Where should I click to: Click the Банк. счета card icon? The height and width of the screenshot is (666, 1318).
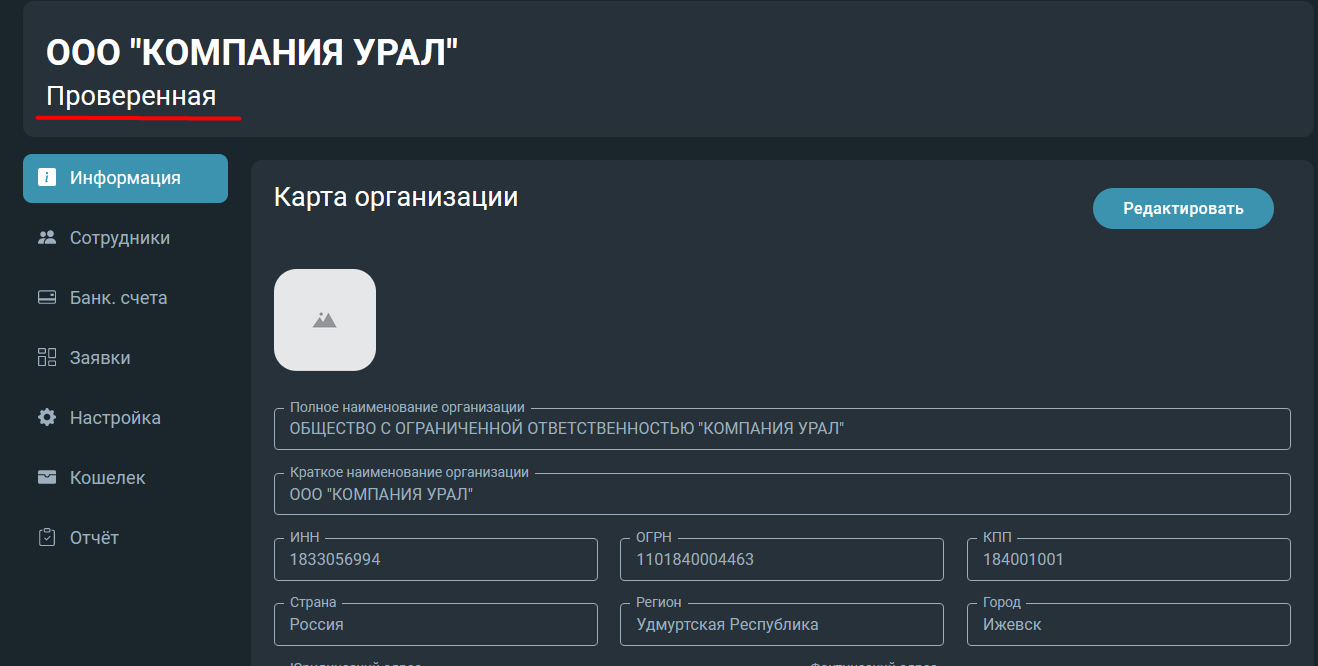pyautogui.click(x=47, y=298)
